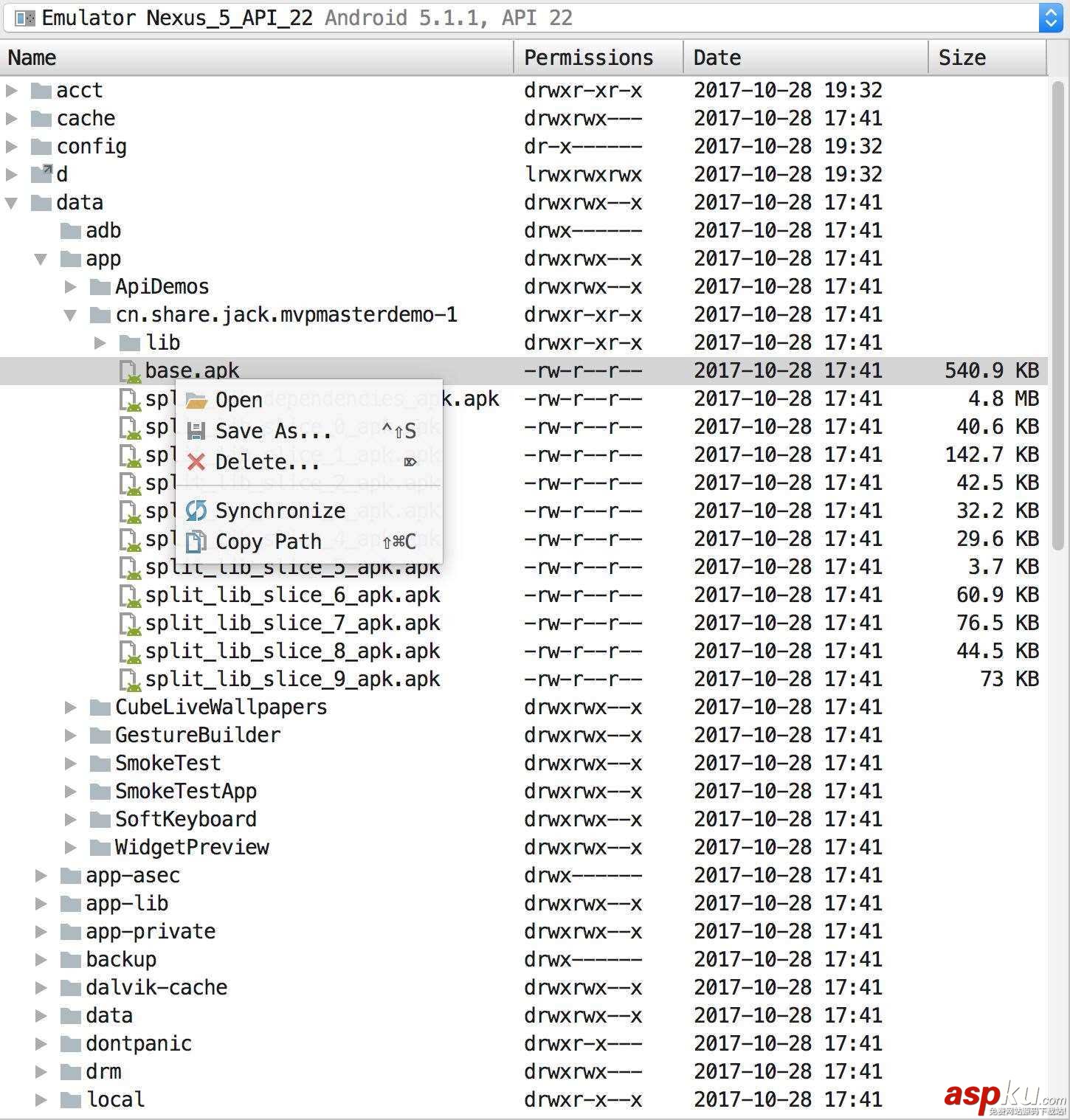This screenshot has height=1120, width=1070.
Task: Select the base.apk Android file icon
Action: point(129,371)
